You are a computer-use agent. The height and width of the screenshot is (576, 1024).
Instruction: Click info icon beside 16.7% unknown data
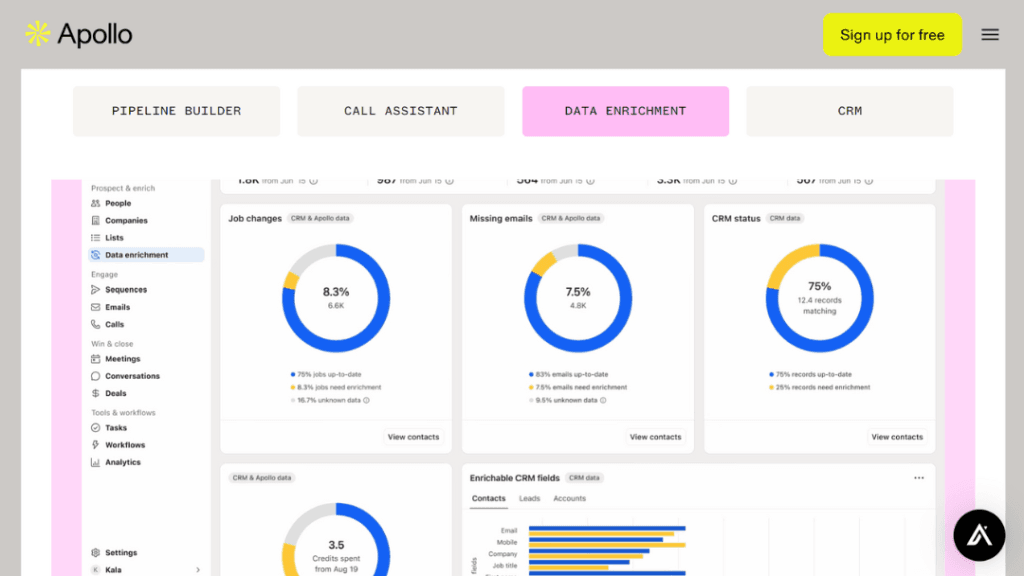pyautogui.click(x=366, y=400)
